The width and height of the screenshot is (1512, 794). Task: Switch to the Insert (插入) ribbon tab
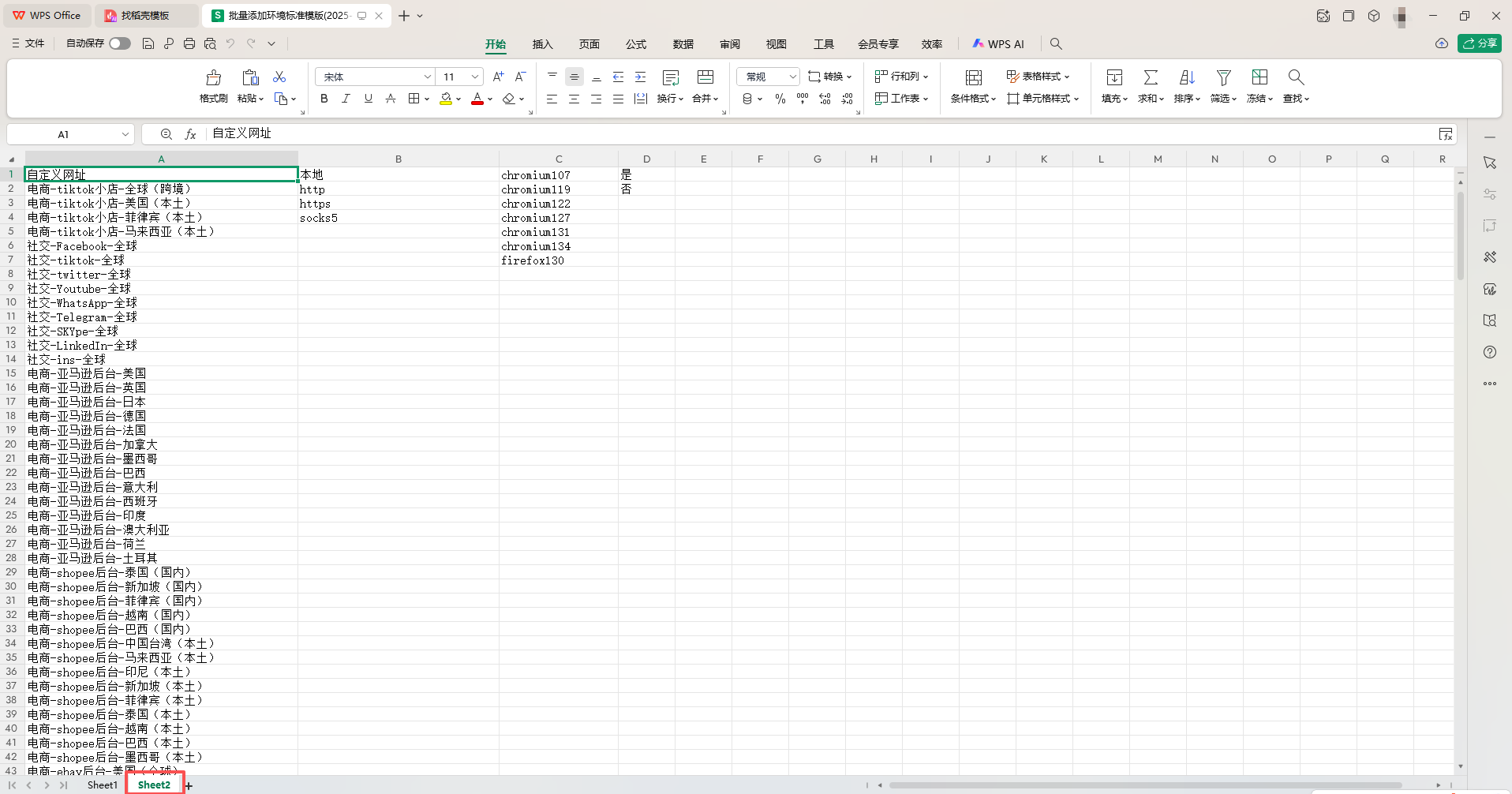[542, 44]
